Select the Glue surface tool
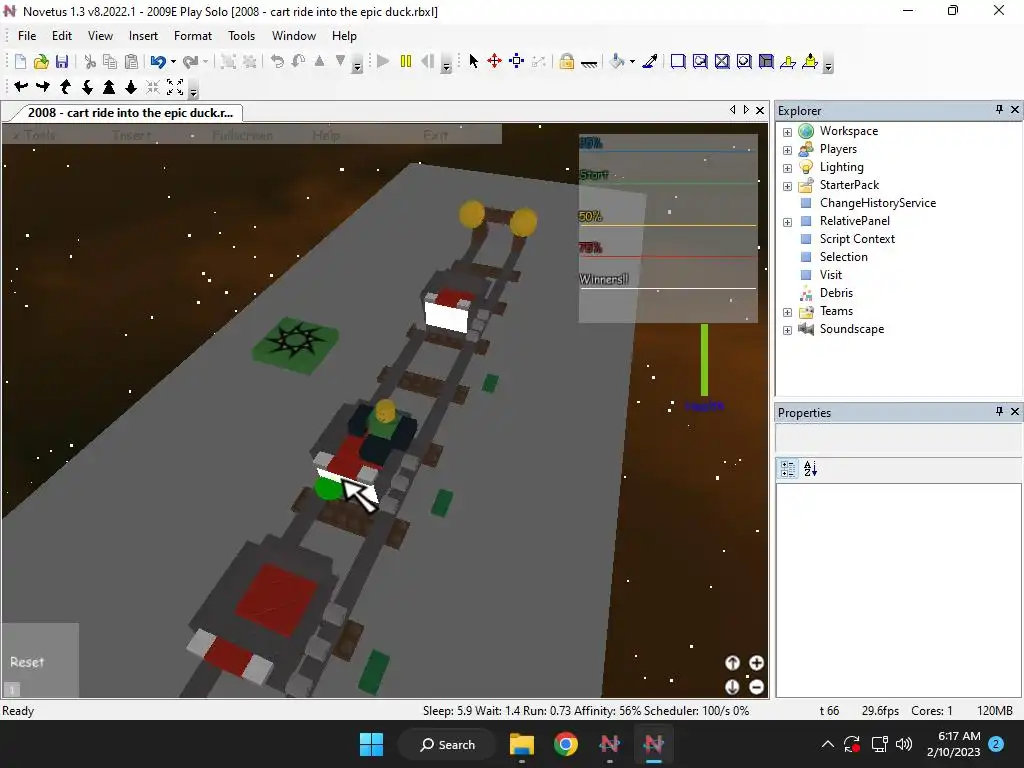This screenshot has height=768, width=1024. tap(700, 62)
